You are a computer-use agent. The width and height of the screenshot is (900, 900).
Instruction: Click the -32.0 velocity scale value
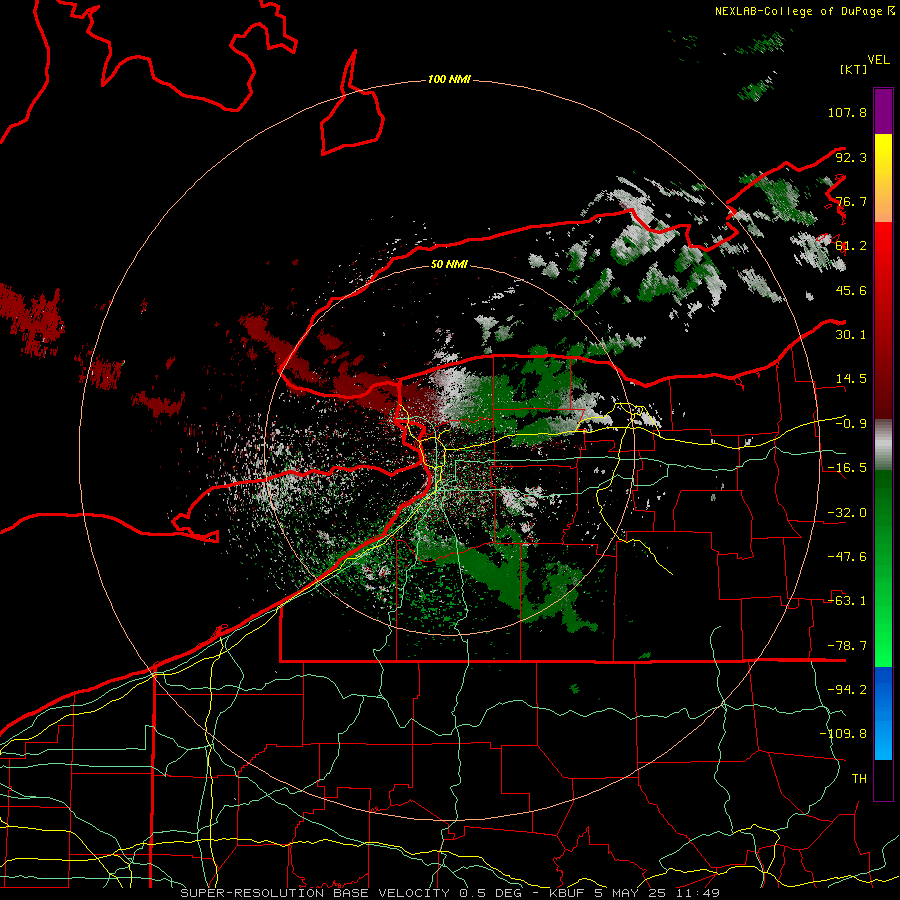pyautogui.click(x=847, y=513)
